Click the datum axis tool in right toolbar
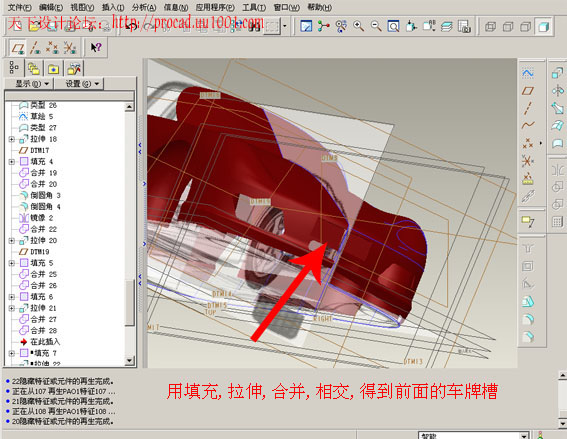 (528, 108)
